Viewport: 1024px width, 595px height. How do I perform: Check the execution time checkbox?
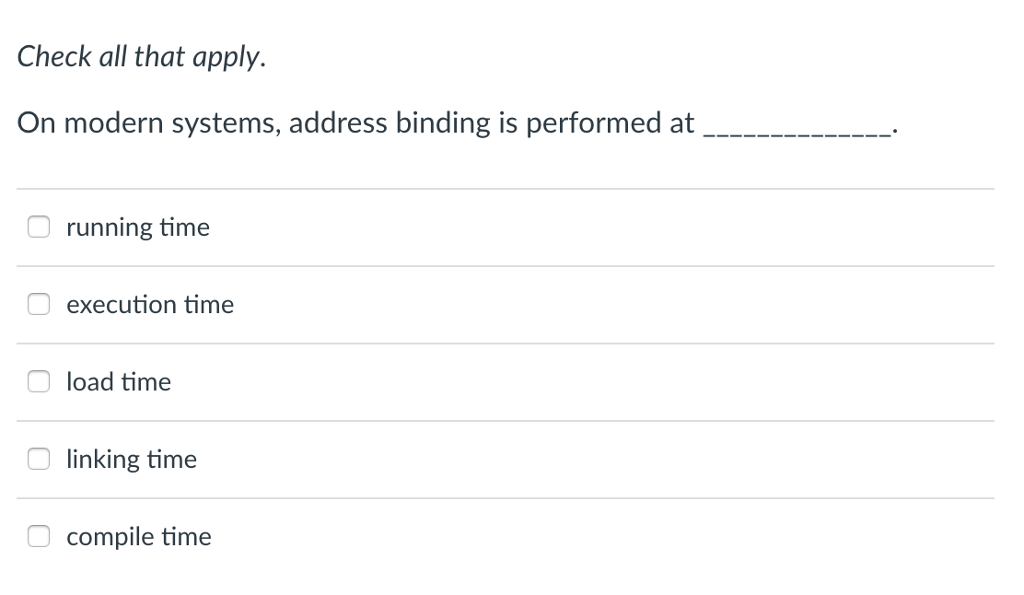pyautogui.click(x=38, y=304)
